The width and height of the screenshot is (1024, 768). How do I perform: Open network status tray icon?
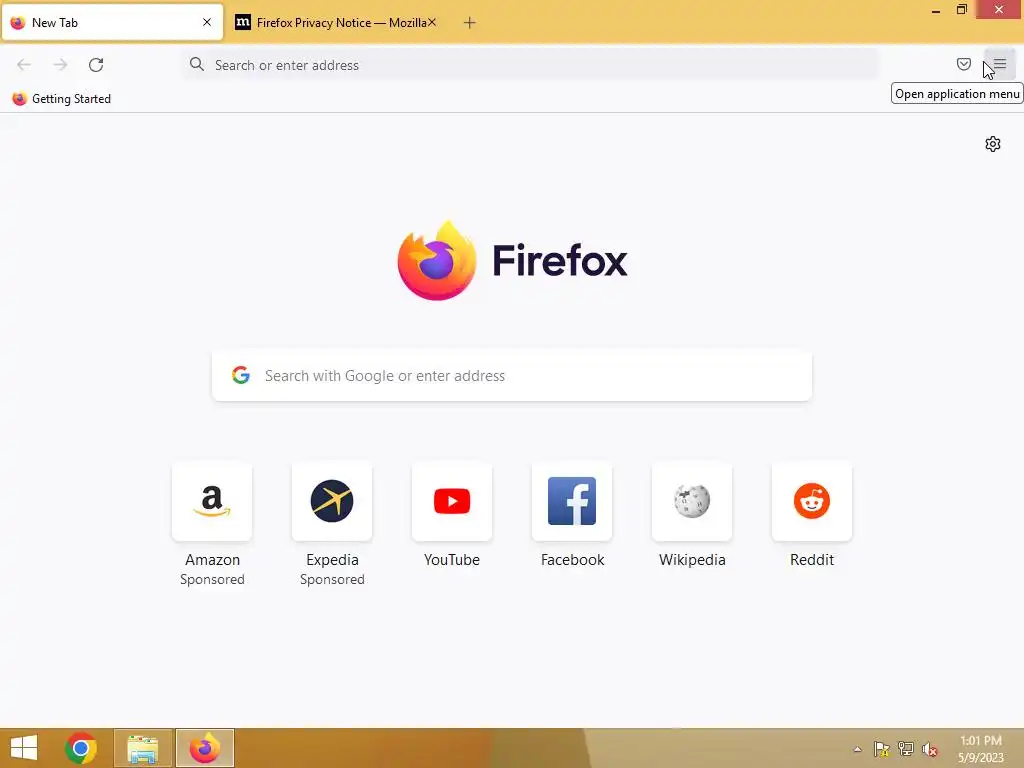coord(906,749)
